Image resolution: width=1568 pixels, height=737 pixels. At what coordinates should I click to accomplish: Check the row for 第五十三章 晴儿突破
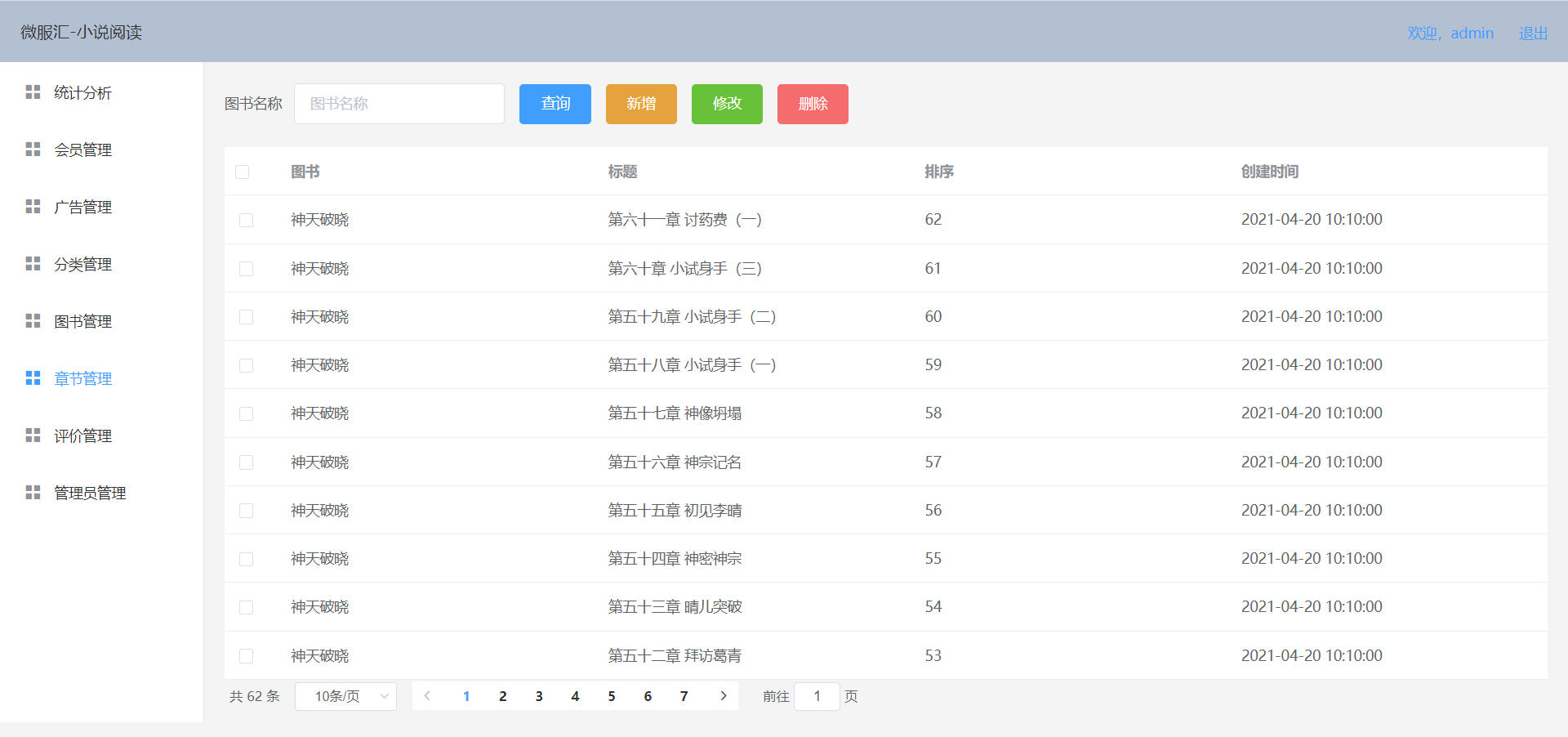pyautogui.click(x=246, y=607)
